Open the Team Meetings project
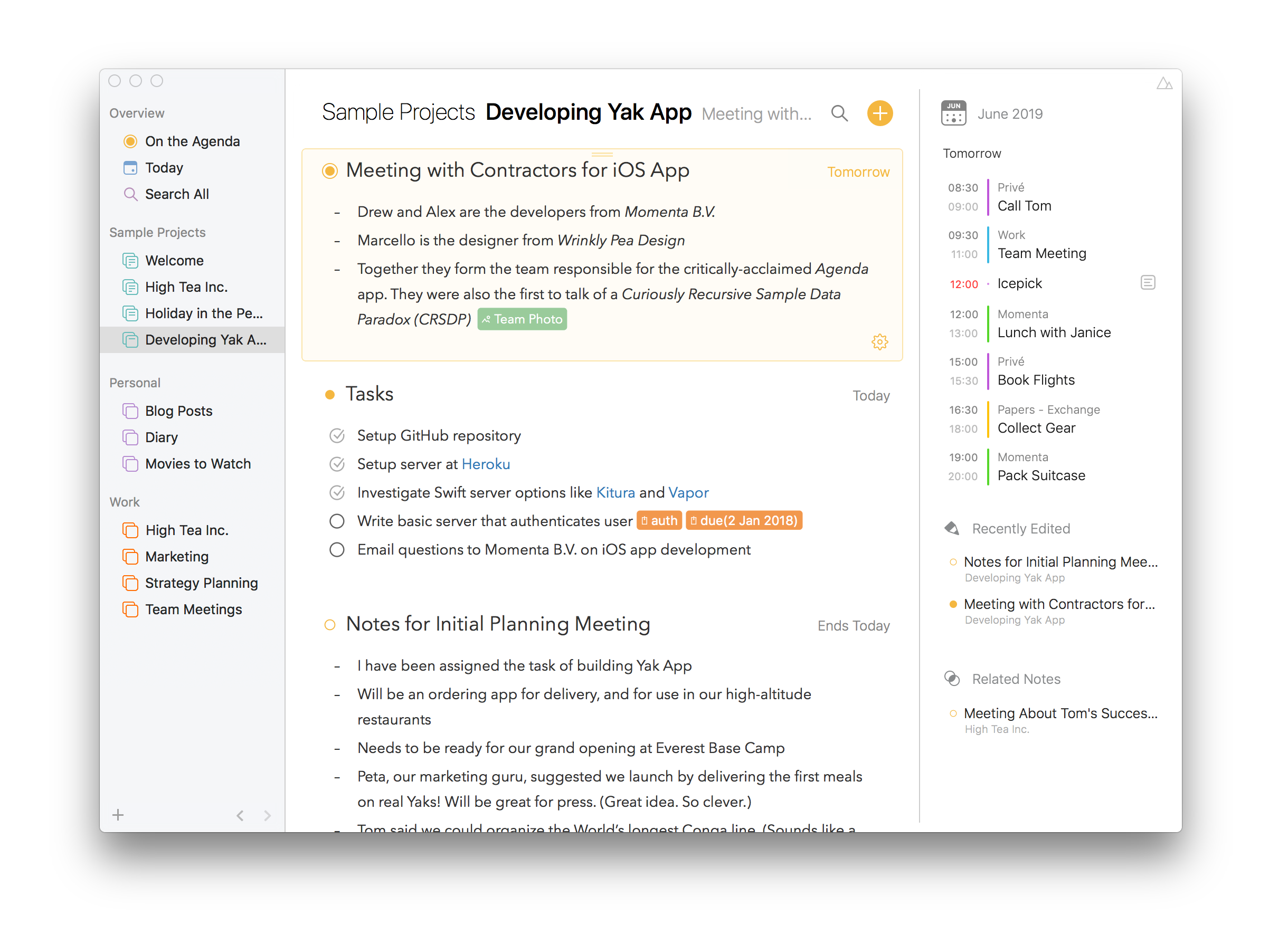Image resolution: width=1288 pixels, height=934 pixels. [192, 609]
